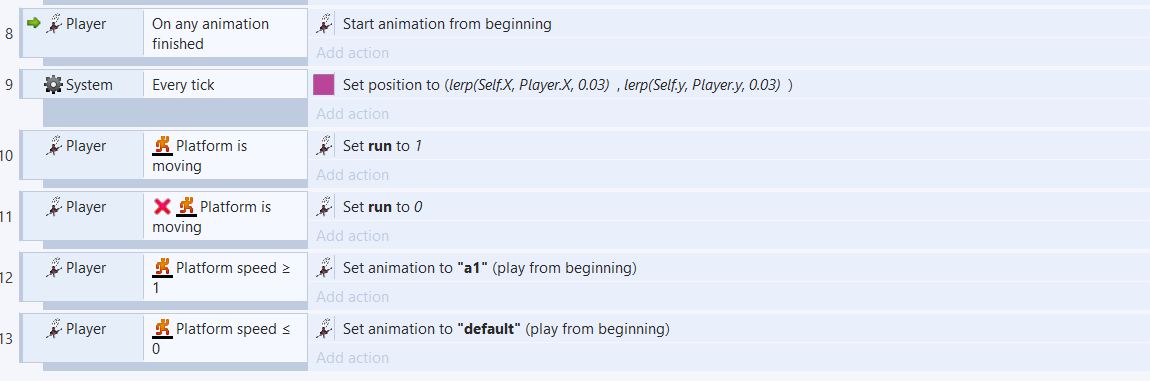Click the red inverted X icon in event 11
The image size is (1150, 381).
point(162,207)
